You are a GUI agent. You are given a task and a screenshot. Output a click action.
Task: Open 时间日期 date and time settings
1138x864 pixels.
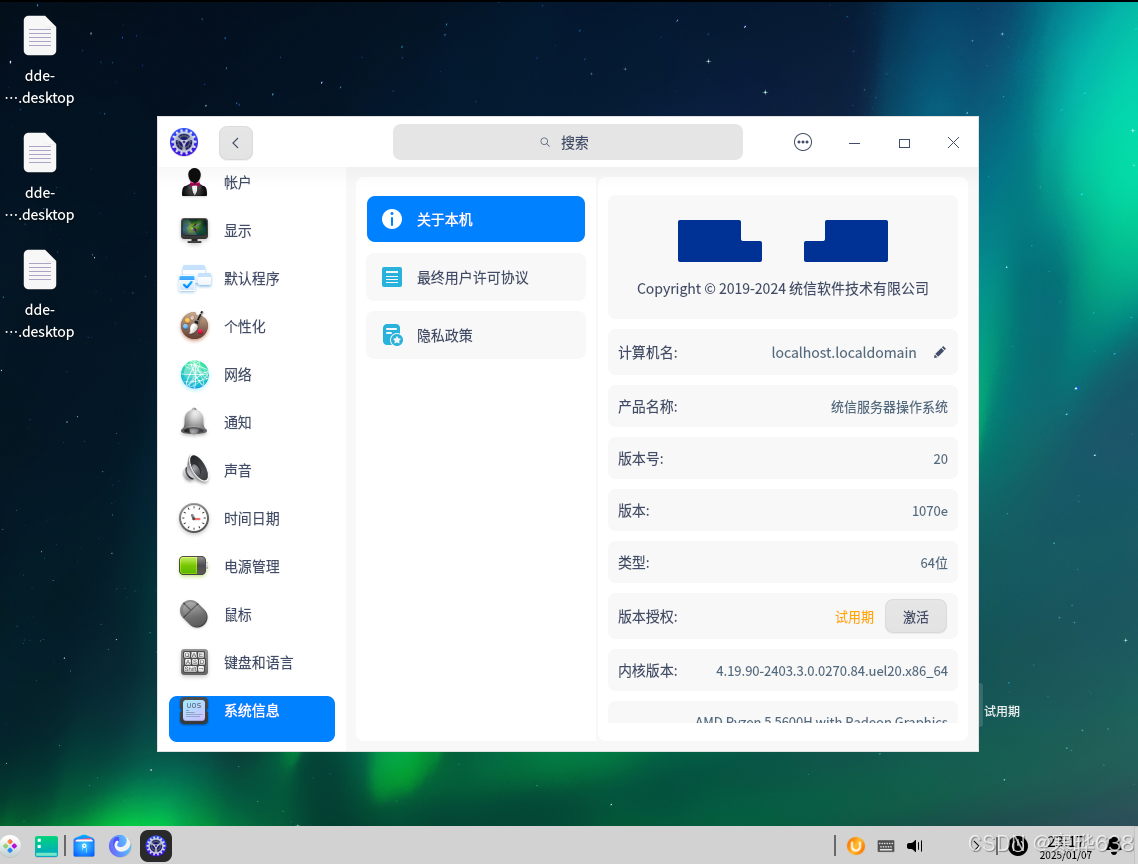point(252,518)
